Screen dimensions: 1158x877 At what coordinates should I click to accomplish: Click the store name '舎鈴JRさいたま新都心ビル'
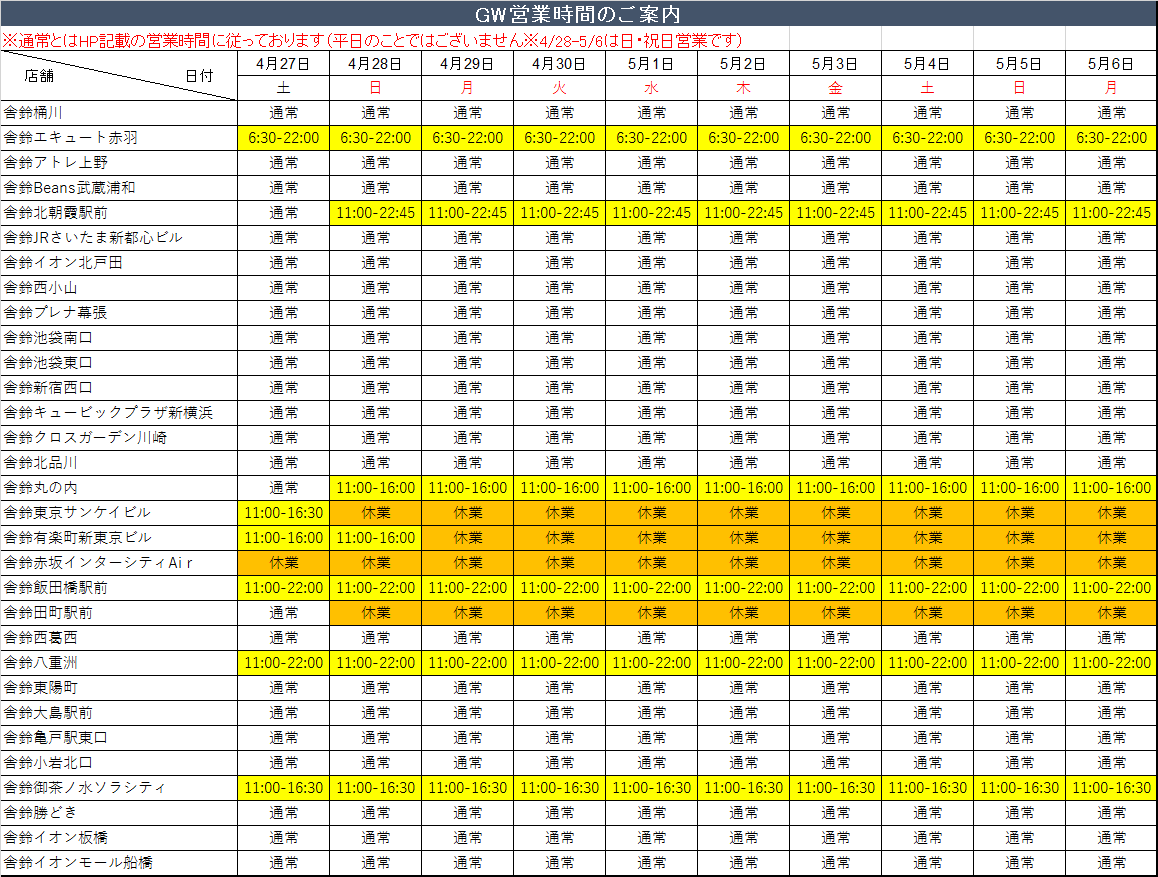(x=93, y=238)
